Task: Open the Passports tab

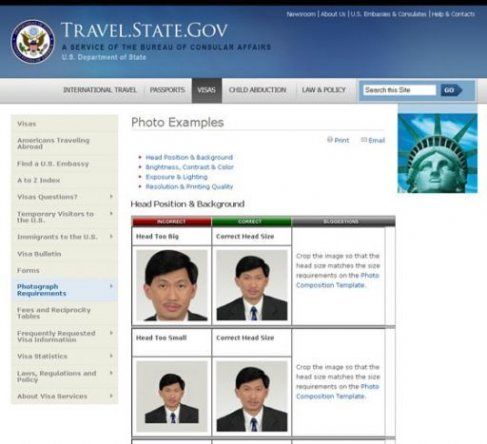Action: [x=167, y=90]
